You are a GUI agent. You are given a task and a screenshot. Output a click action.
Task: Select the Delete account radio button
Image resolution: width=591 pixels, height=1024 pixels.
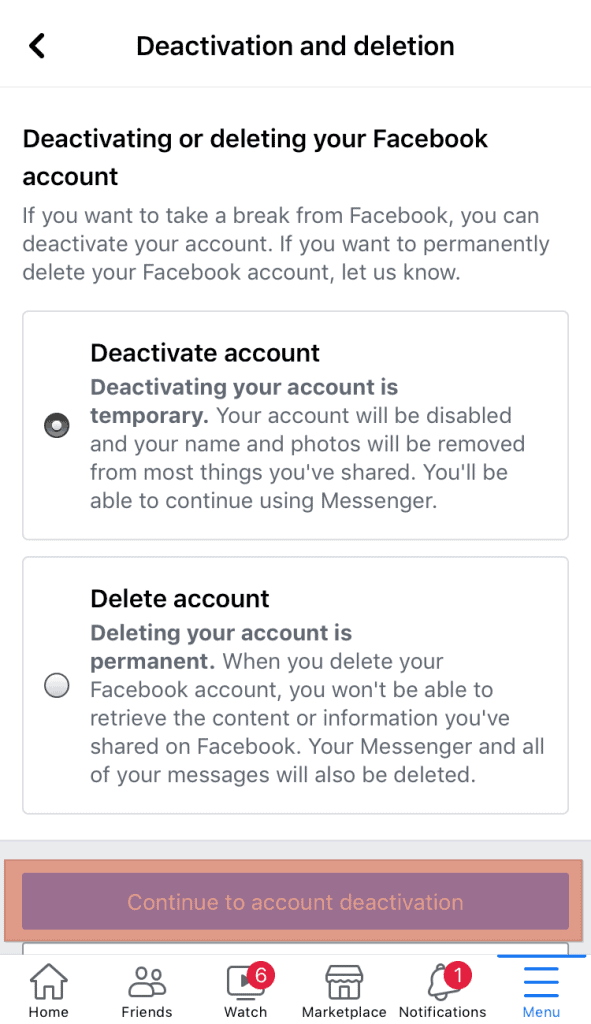click(x=57, y=685)
